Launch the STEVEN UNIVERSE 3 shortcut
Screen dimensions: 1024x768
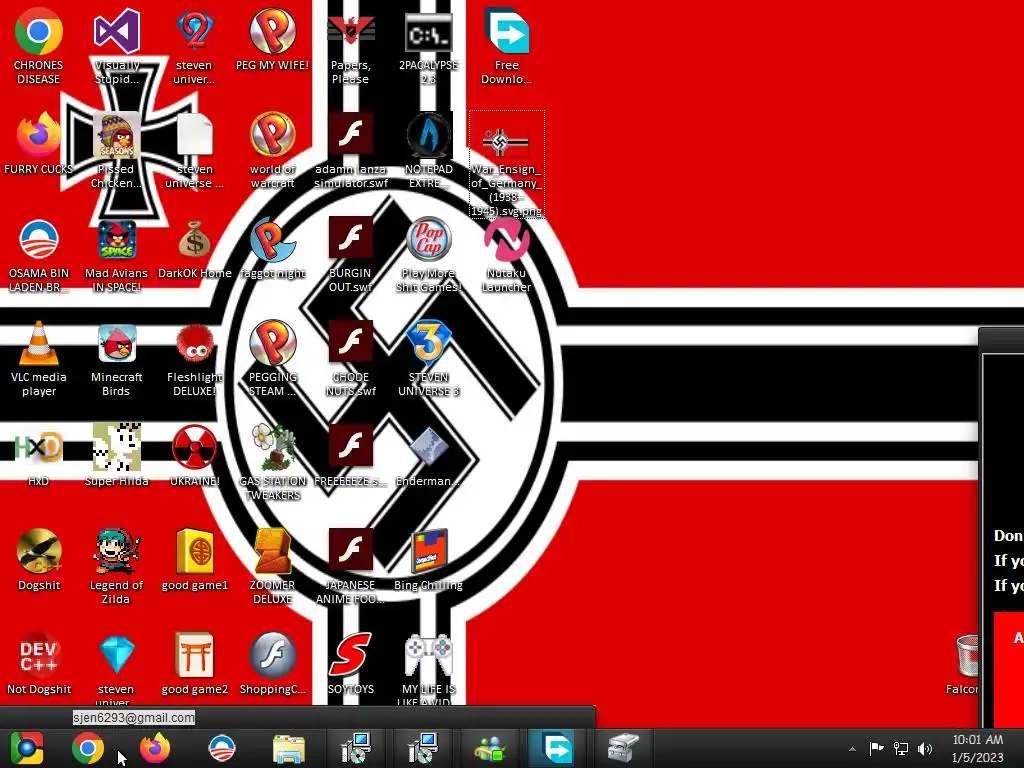pos(428,358)
